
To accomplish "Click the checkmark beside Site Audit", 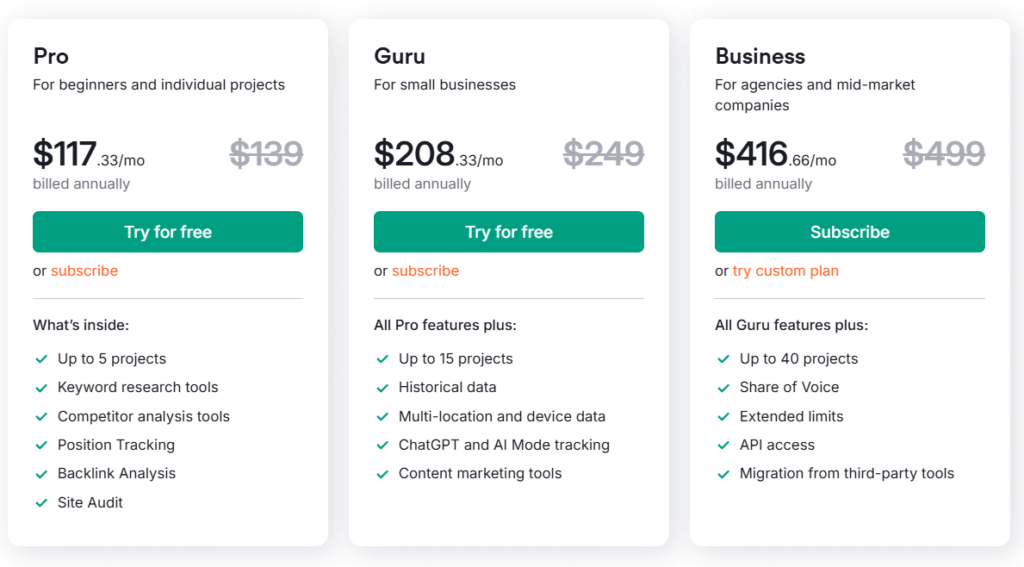I will coord(41,503).
